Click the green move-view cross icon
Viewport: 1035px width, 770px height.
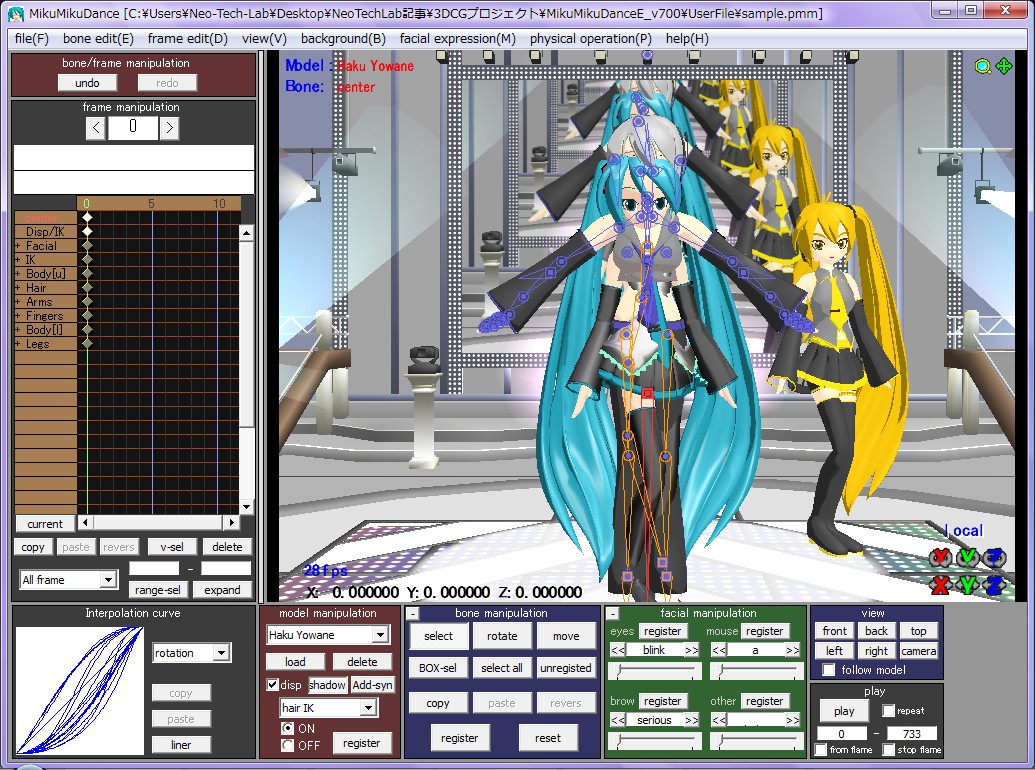[1004, 66]
